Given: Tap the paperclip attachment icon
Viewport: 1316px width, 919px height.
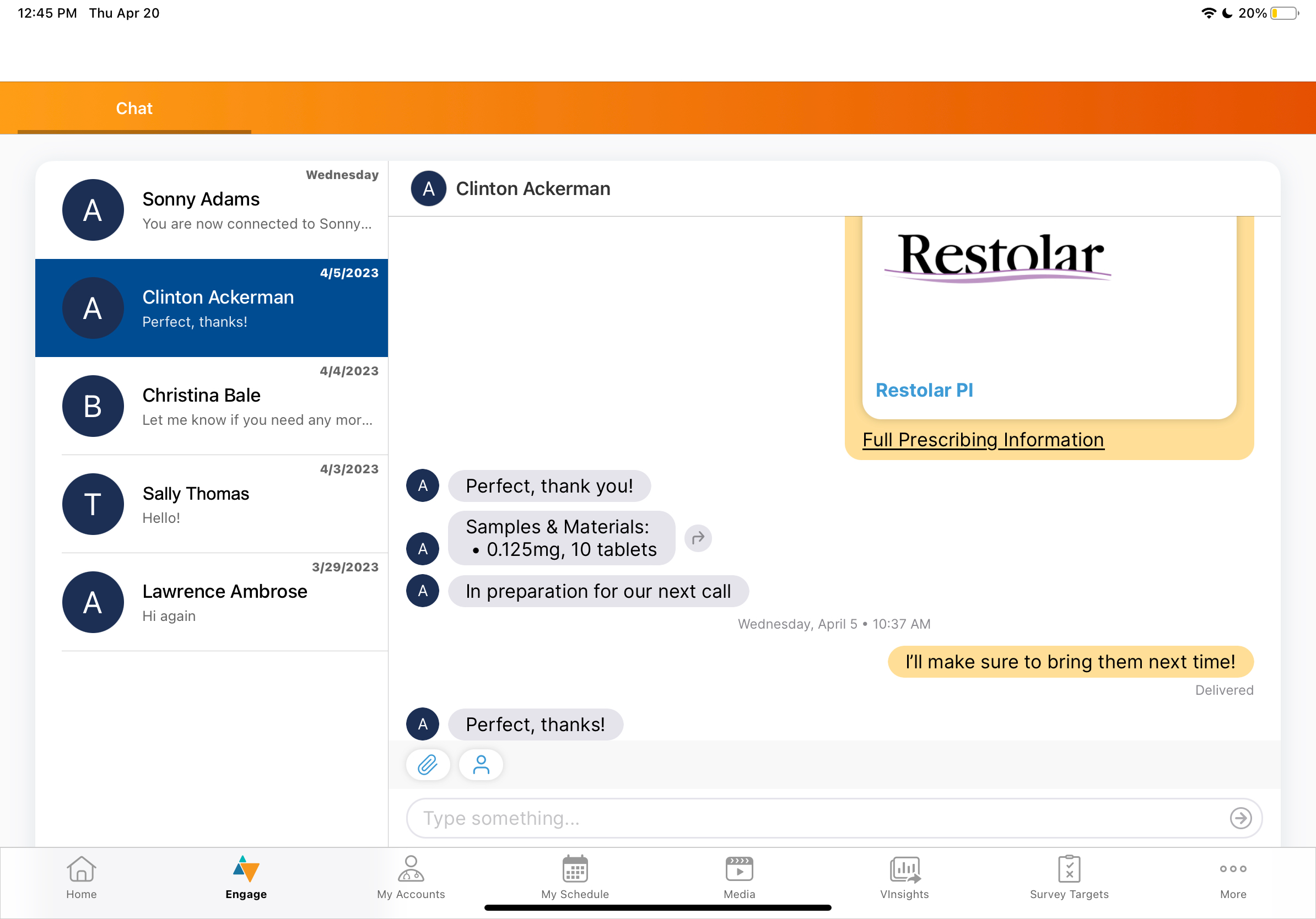Looking at the screenshot, I should [x=428, y=764].
